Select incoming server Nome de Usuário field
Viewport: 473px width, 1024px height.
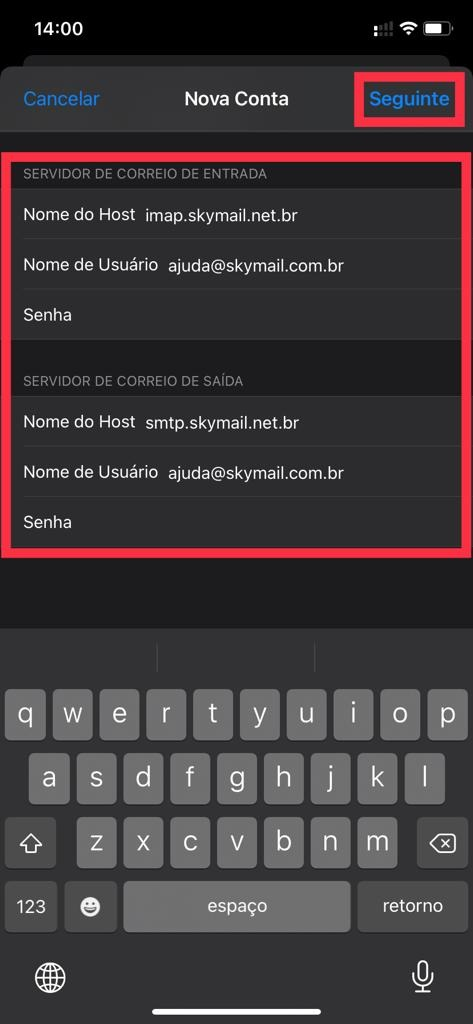coord(236,264)
